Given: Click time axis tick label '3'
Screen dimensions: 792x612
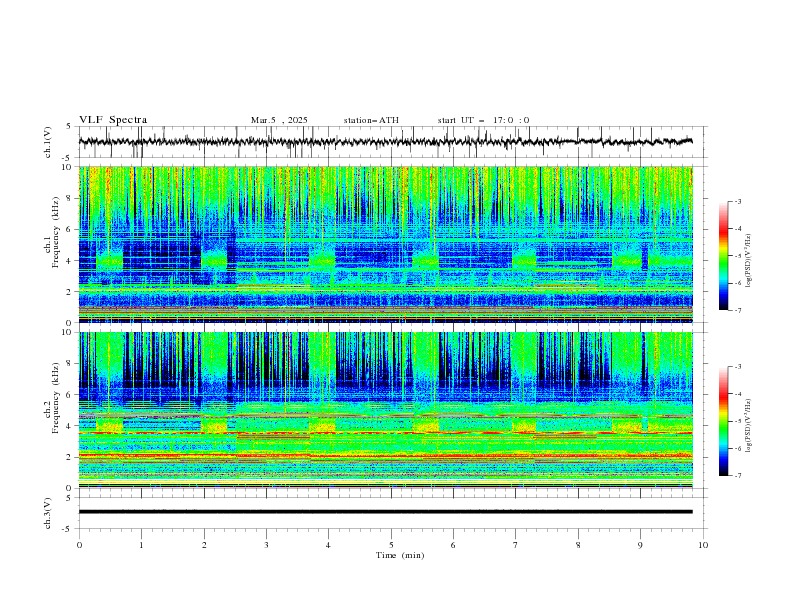Looking at the screenshot, I should tap(266, 545).
